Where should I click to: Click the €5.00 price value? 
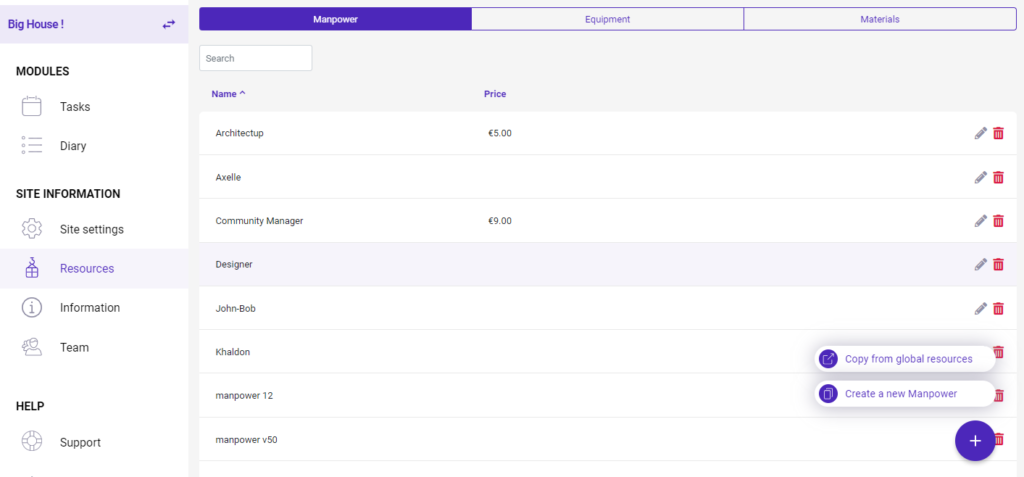[x=500, y=133]
